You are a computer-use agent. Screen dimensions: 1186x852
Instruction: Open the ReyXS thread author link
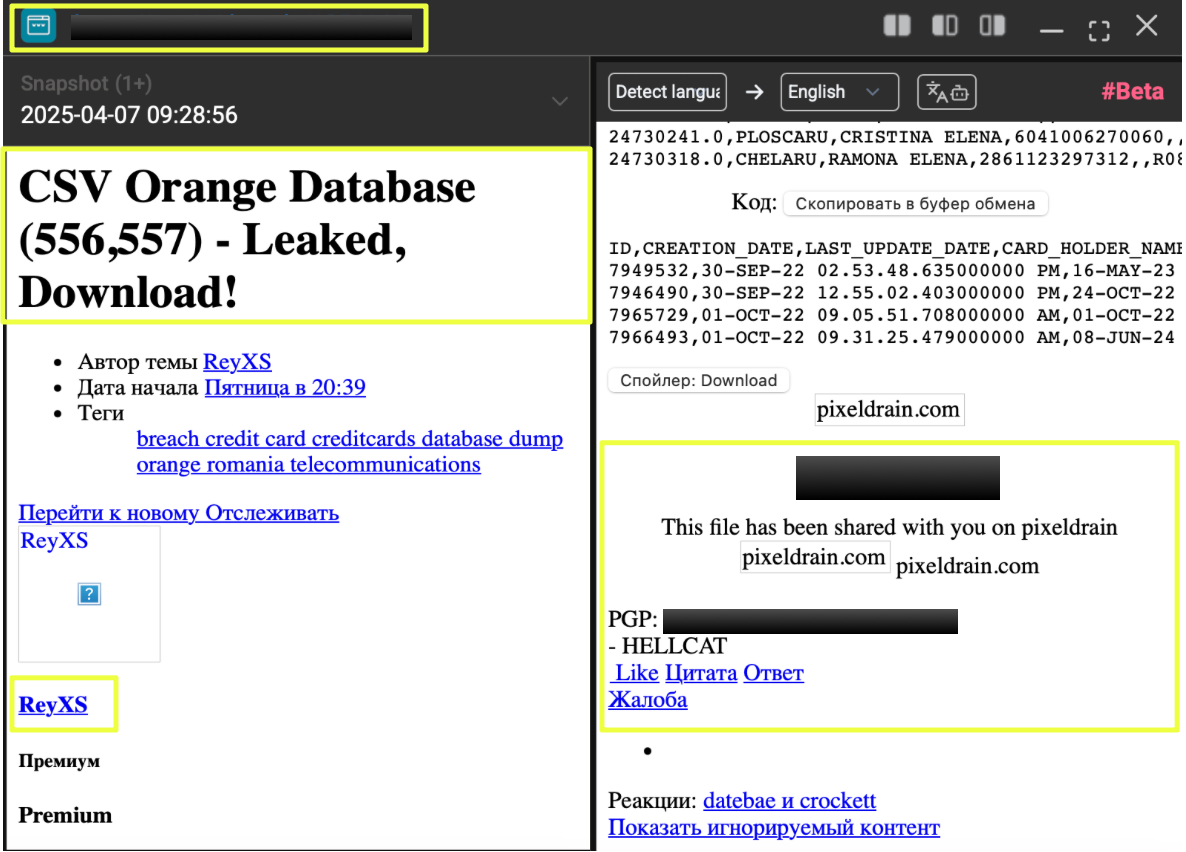tap(237, 362)
